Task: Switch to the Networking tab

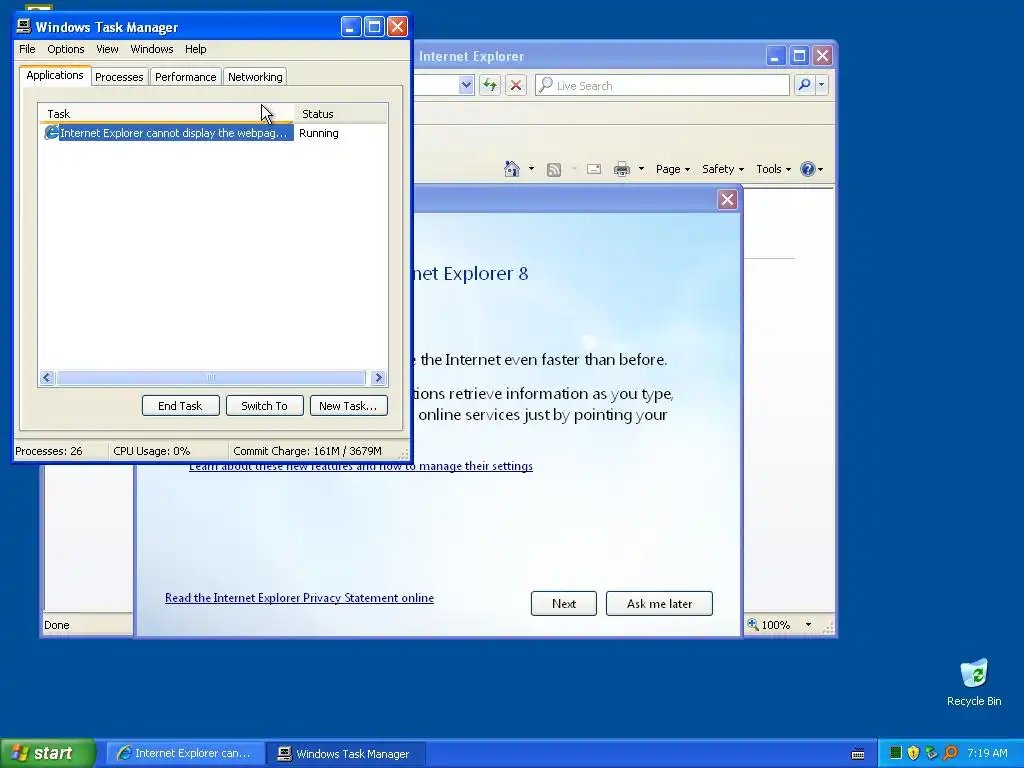Action: click(255, 77)
